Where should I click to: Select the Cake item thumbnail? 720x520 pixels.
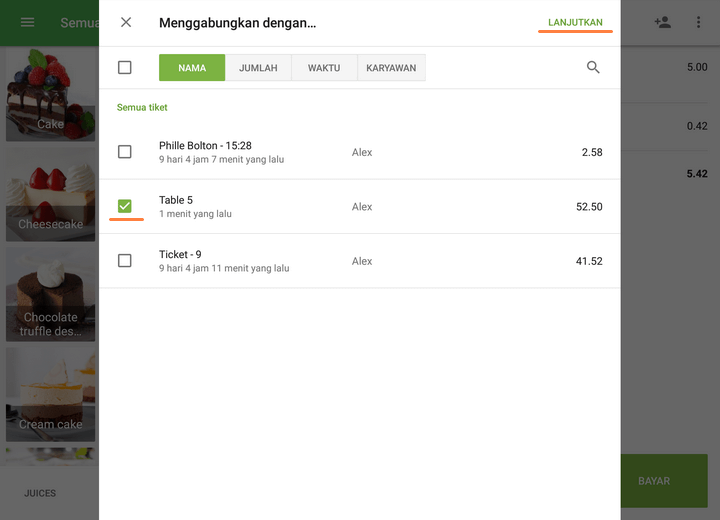pos(50,95)
